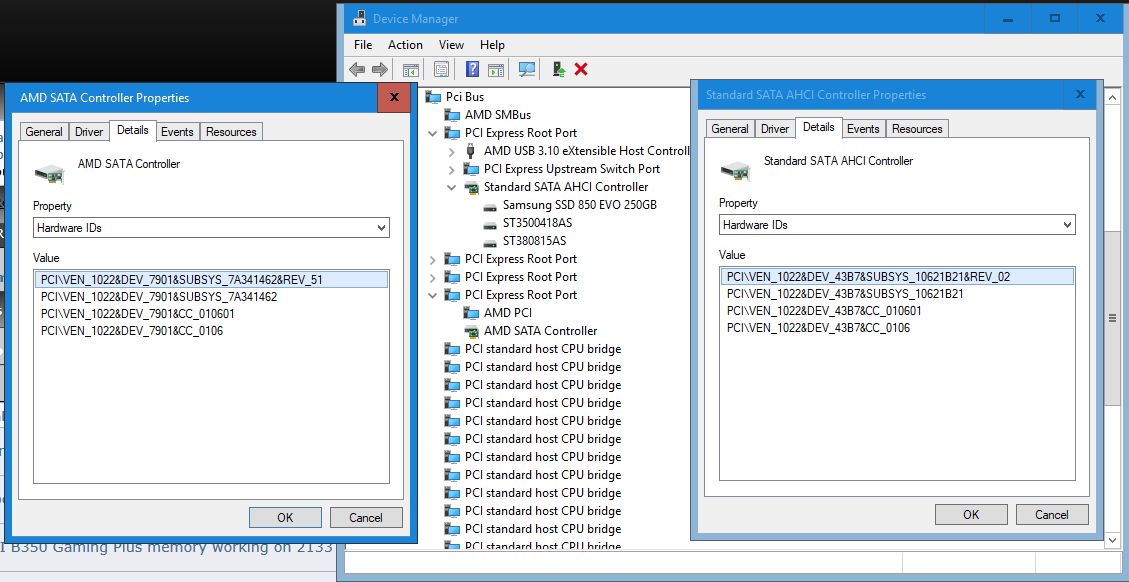Switch to Events tab in Standard SATA AHCI Properties
1129x582 pixels.
863,129
